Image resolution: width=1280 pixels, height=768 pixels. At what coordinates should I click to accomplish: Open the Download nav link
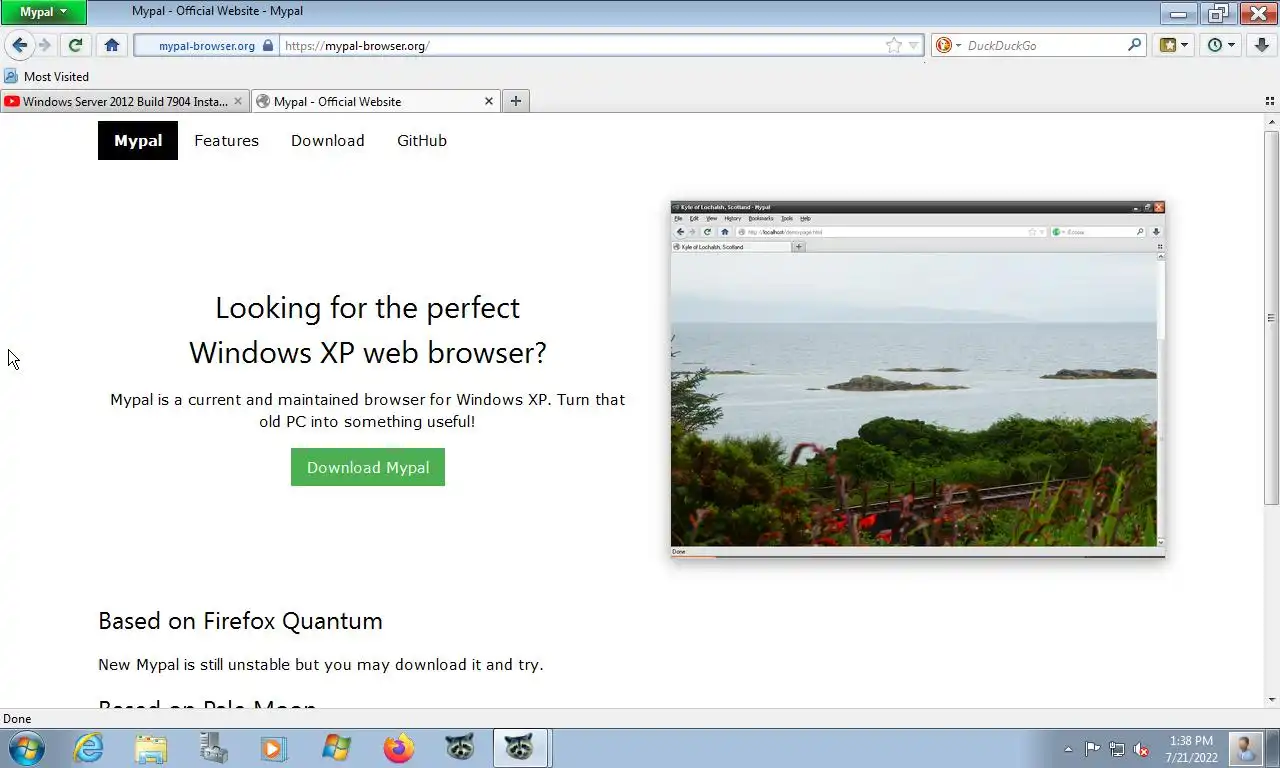coord(328,140)
